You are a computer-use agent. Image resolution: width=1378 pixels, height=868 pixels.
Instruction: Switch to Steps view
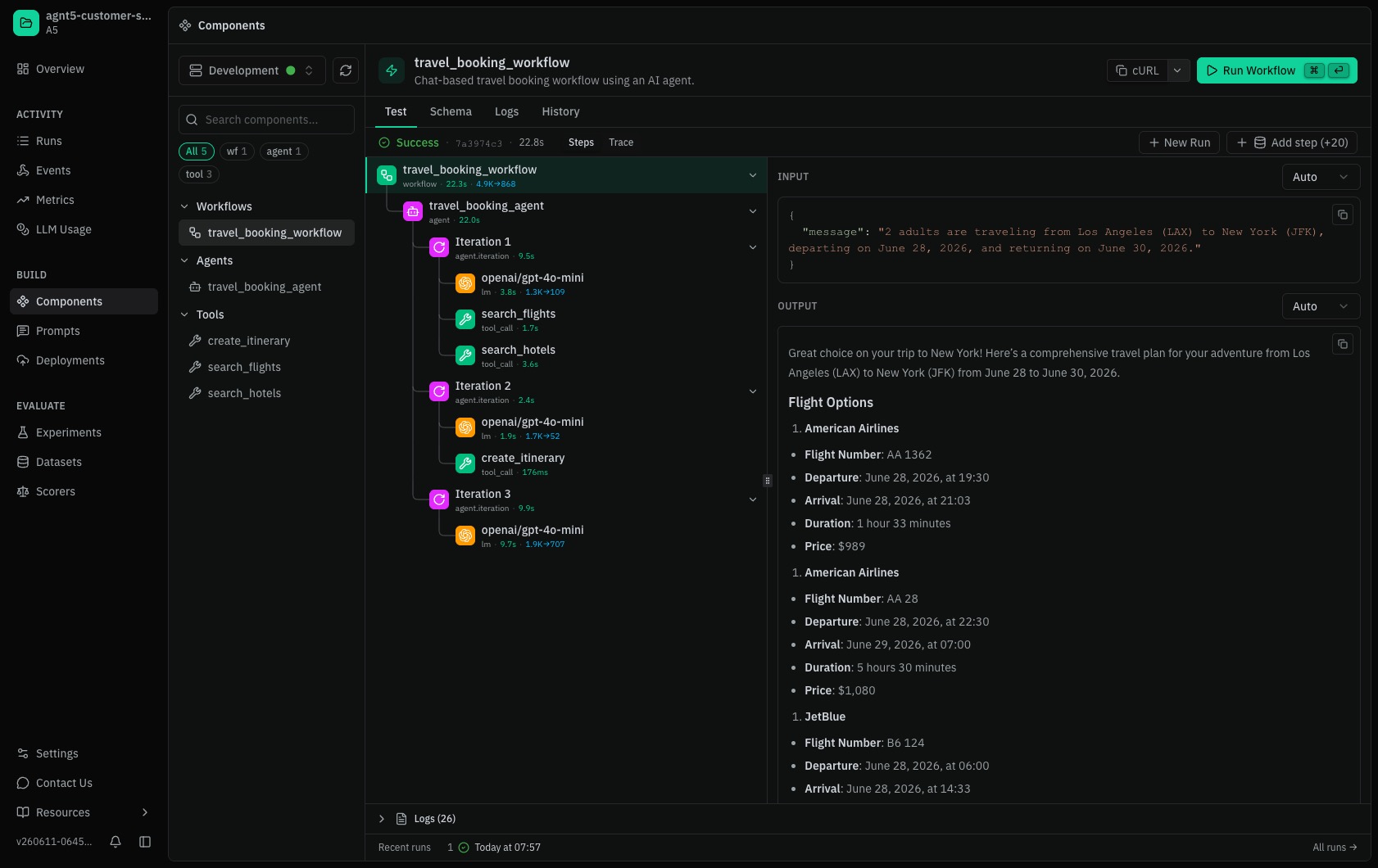[581, 142]
